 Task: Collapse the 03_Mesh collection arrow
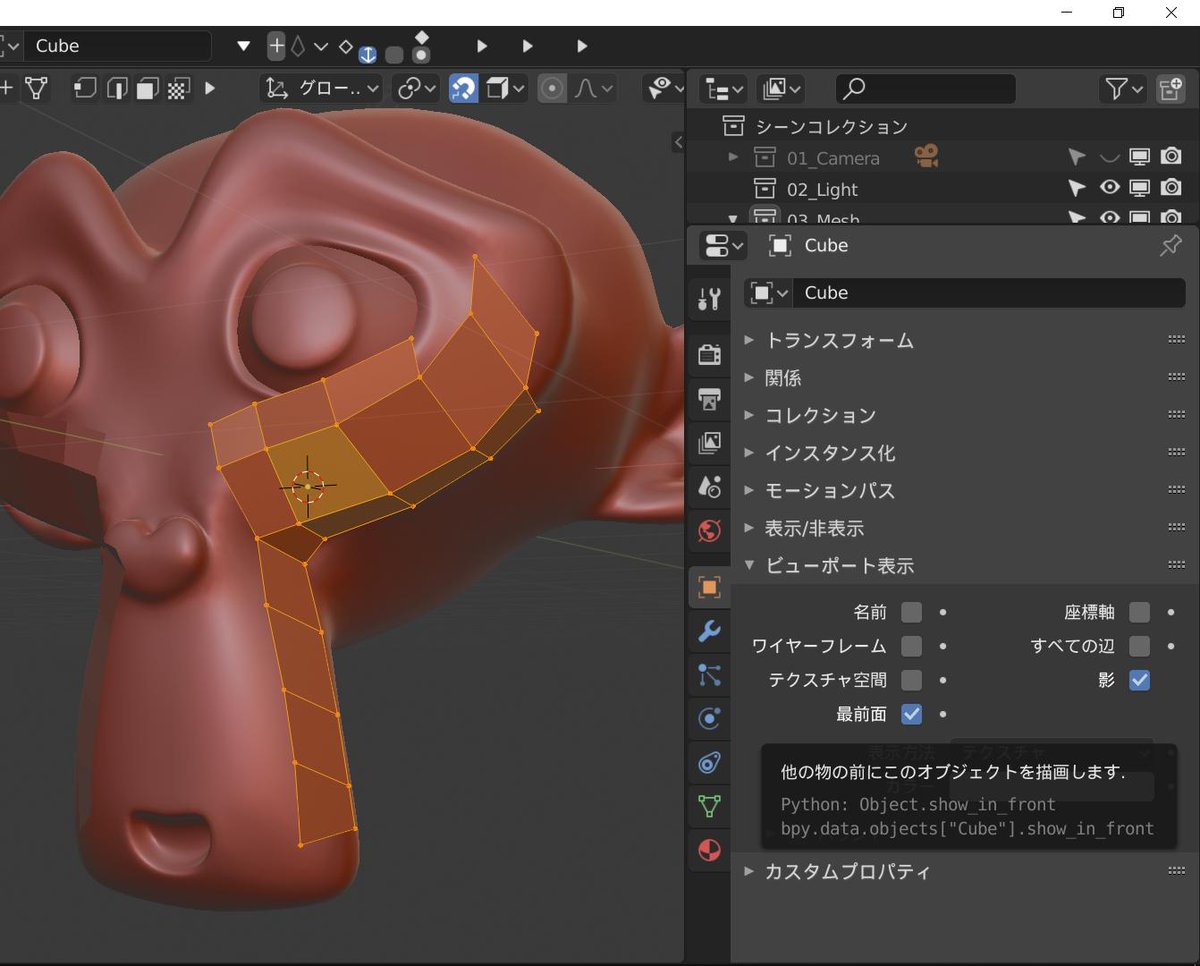pos(733,217)
